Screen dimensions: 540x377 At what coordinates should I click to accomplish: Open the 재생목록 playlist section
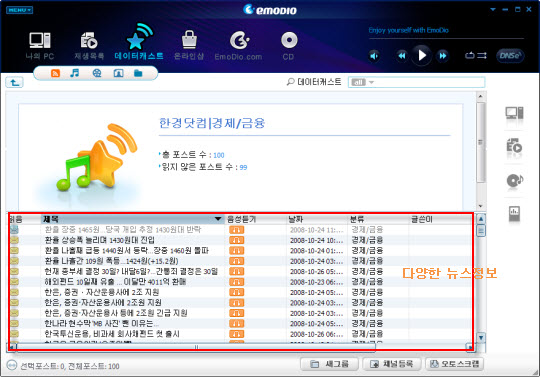click(89, 46)
